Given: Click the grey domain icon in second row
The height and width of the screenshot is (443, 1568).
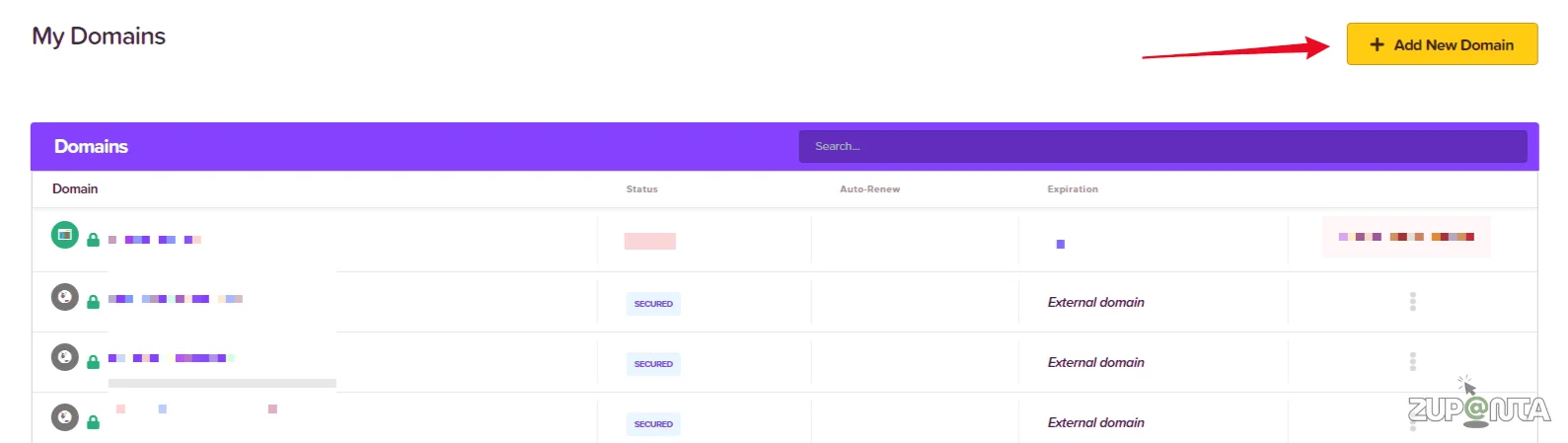Looking at the screenshot, I should 65,297.
